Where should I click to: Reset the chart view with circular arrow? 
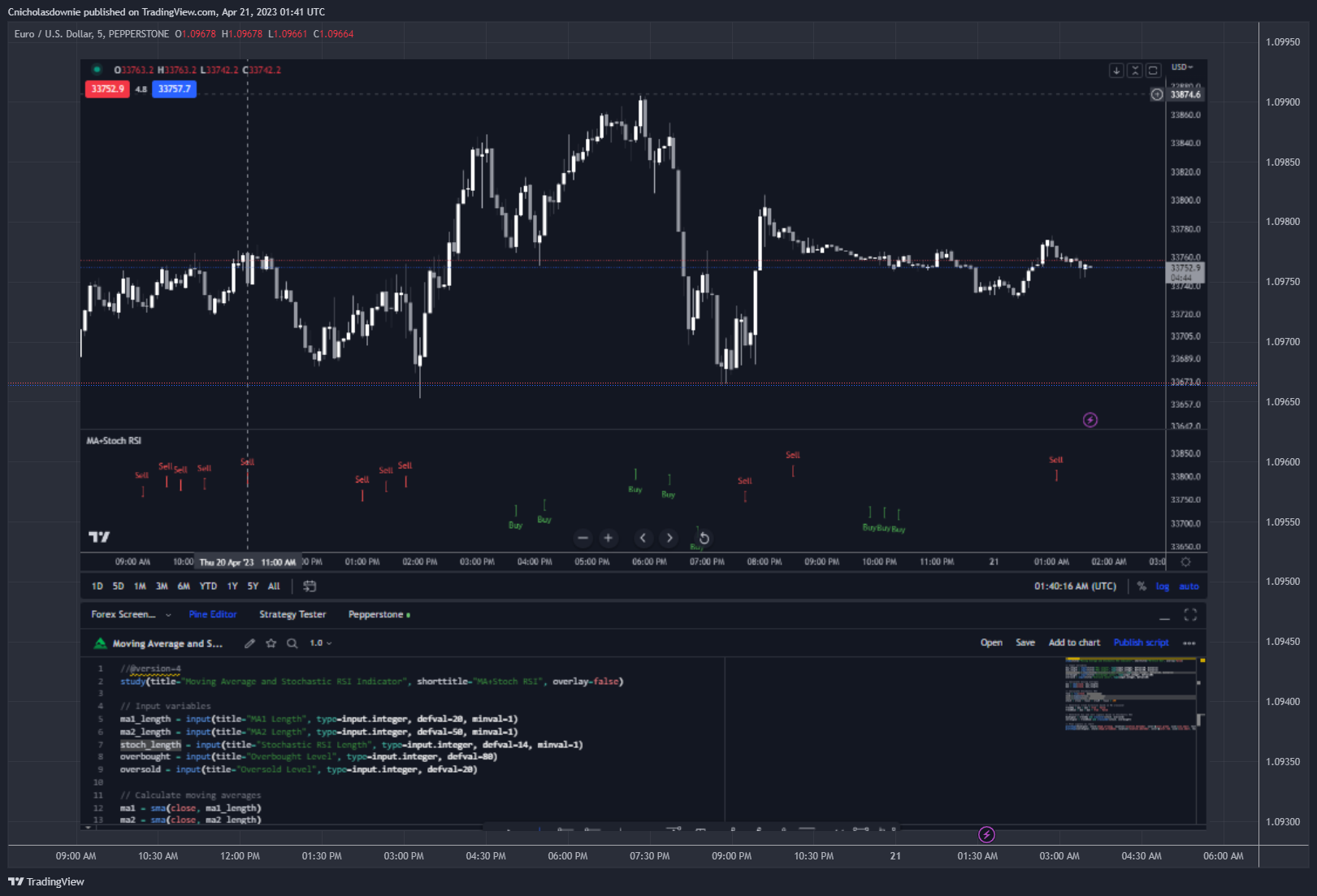click(704, 538)
